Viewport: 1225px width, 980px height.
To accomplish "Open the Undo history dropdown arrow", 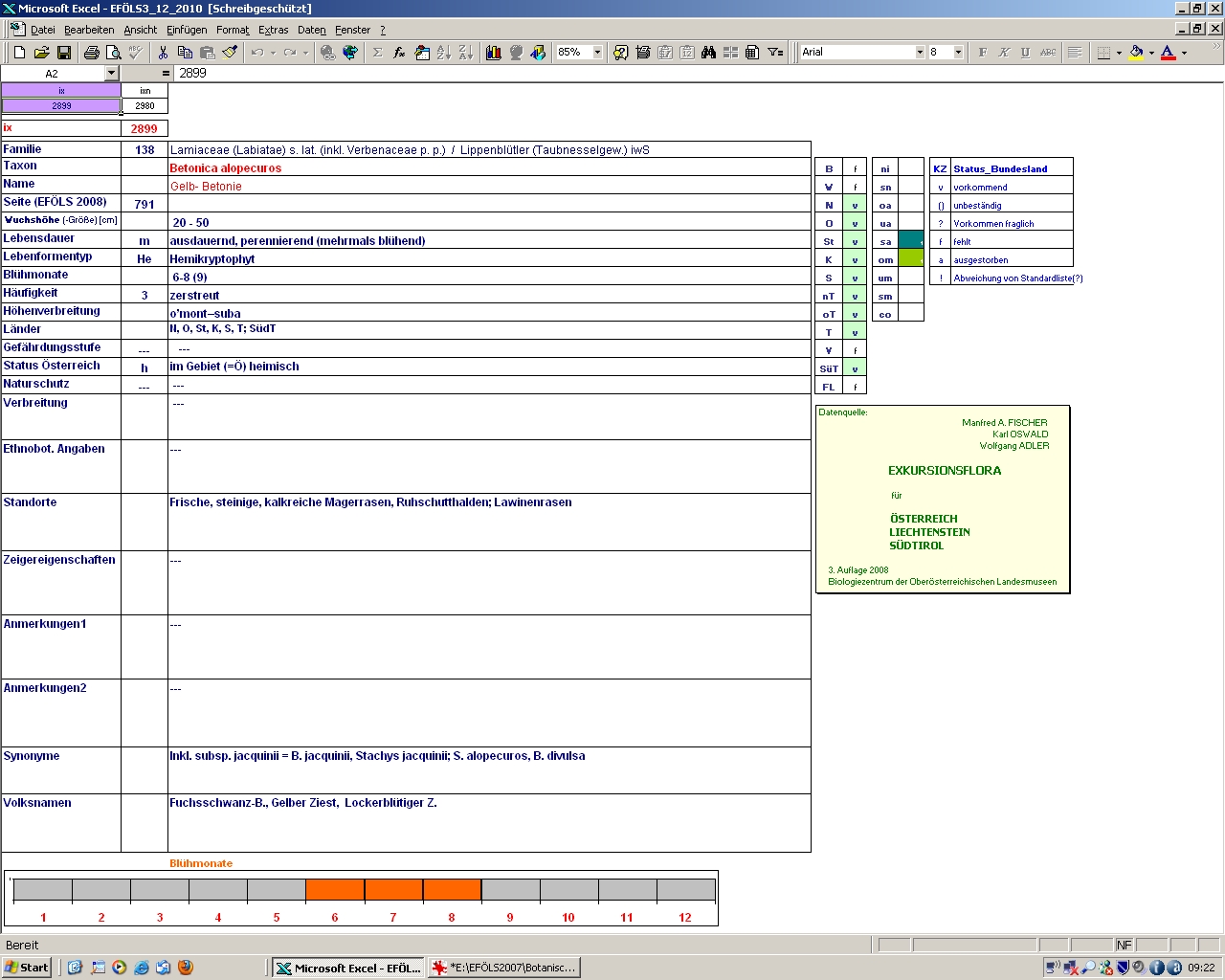I will click(x=273, y=53).
